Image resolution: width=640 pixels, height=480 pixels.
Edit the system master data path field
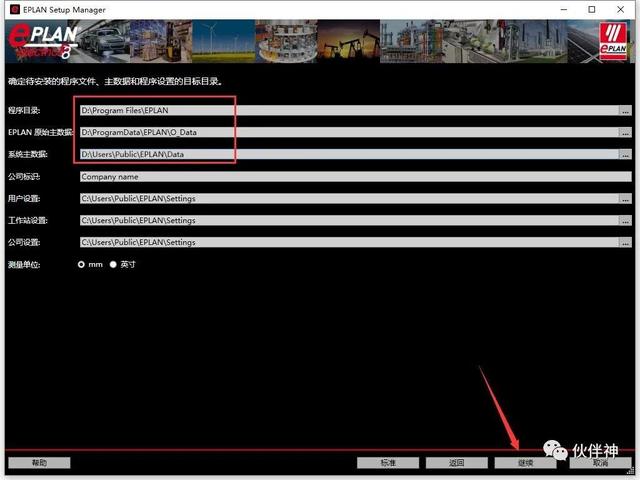pyautogui.click(x=349, y=154)
